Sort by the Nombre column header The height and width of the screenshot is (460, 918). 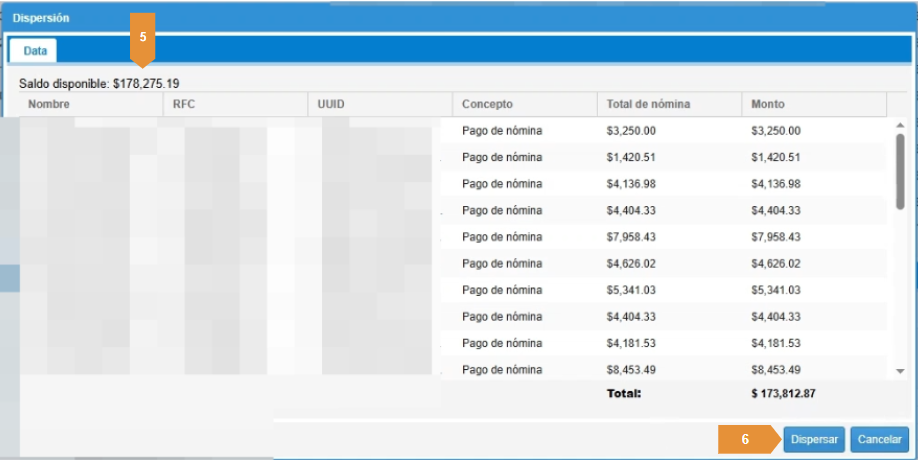(49, 104)
